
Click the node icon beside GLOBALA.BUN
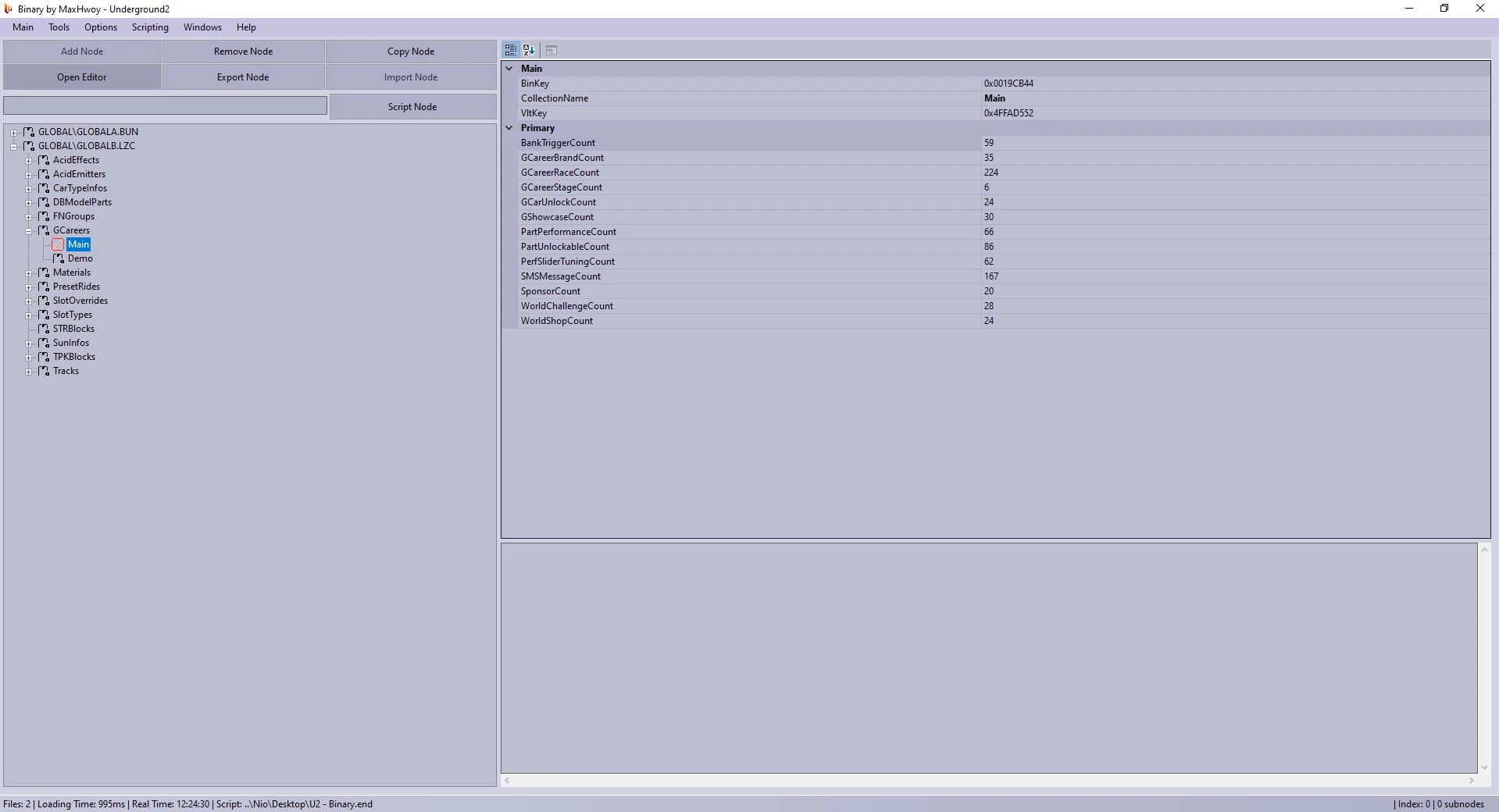[x=29, y=132]
